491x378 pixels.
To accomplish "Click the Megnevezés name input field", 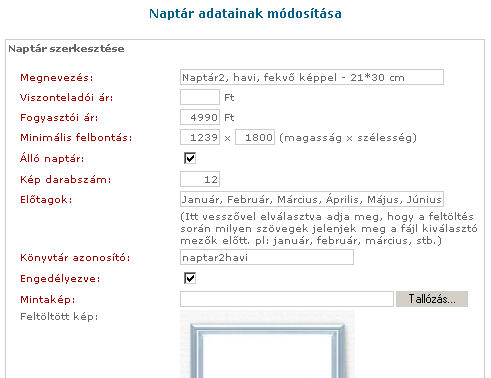I will tap(312, 77).
